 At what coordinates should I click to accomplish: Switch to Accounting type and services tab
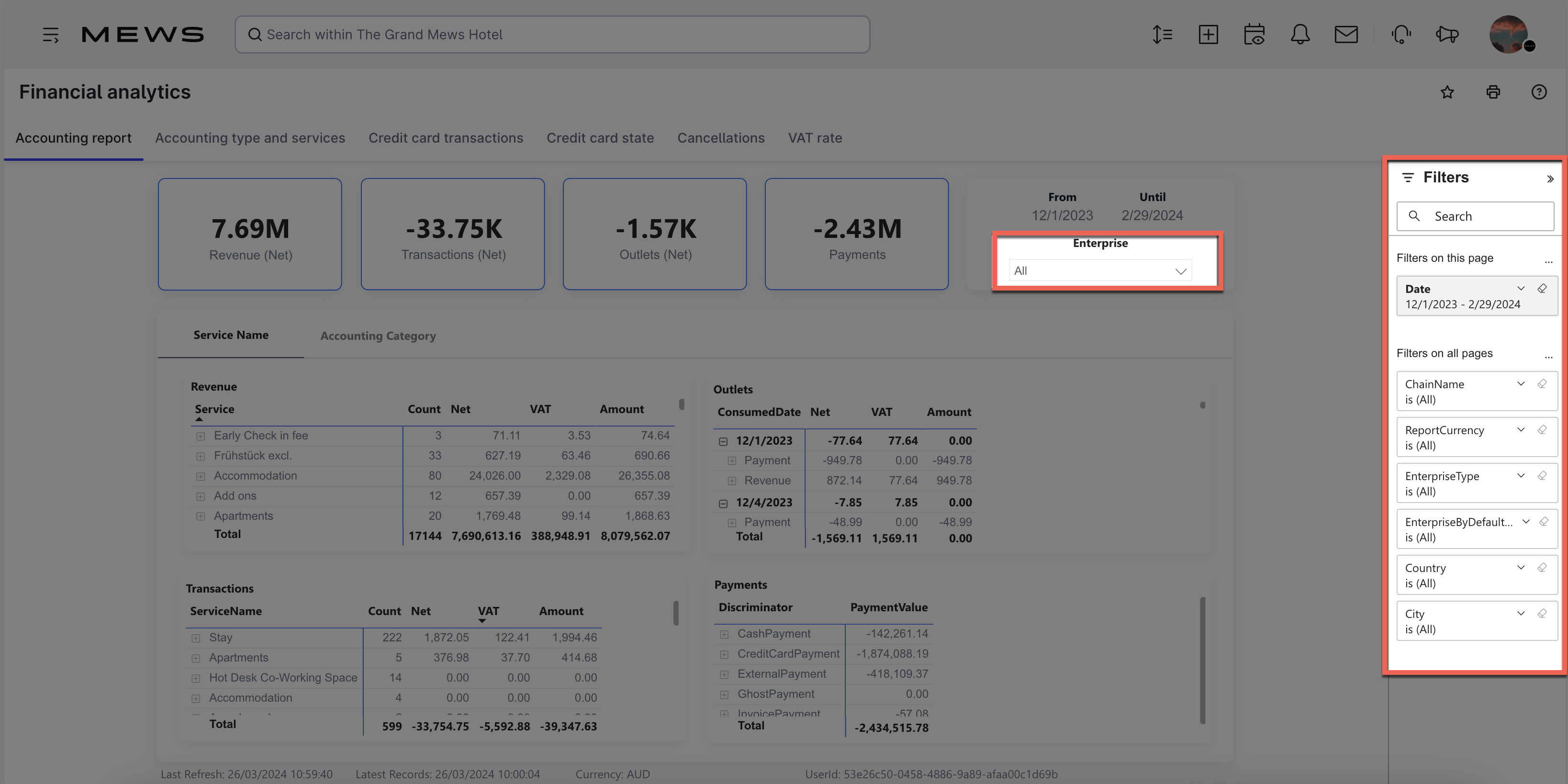click(x=250, y=138)
